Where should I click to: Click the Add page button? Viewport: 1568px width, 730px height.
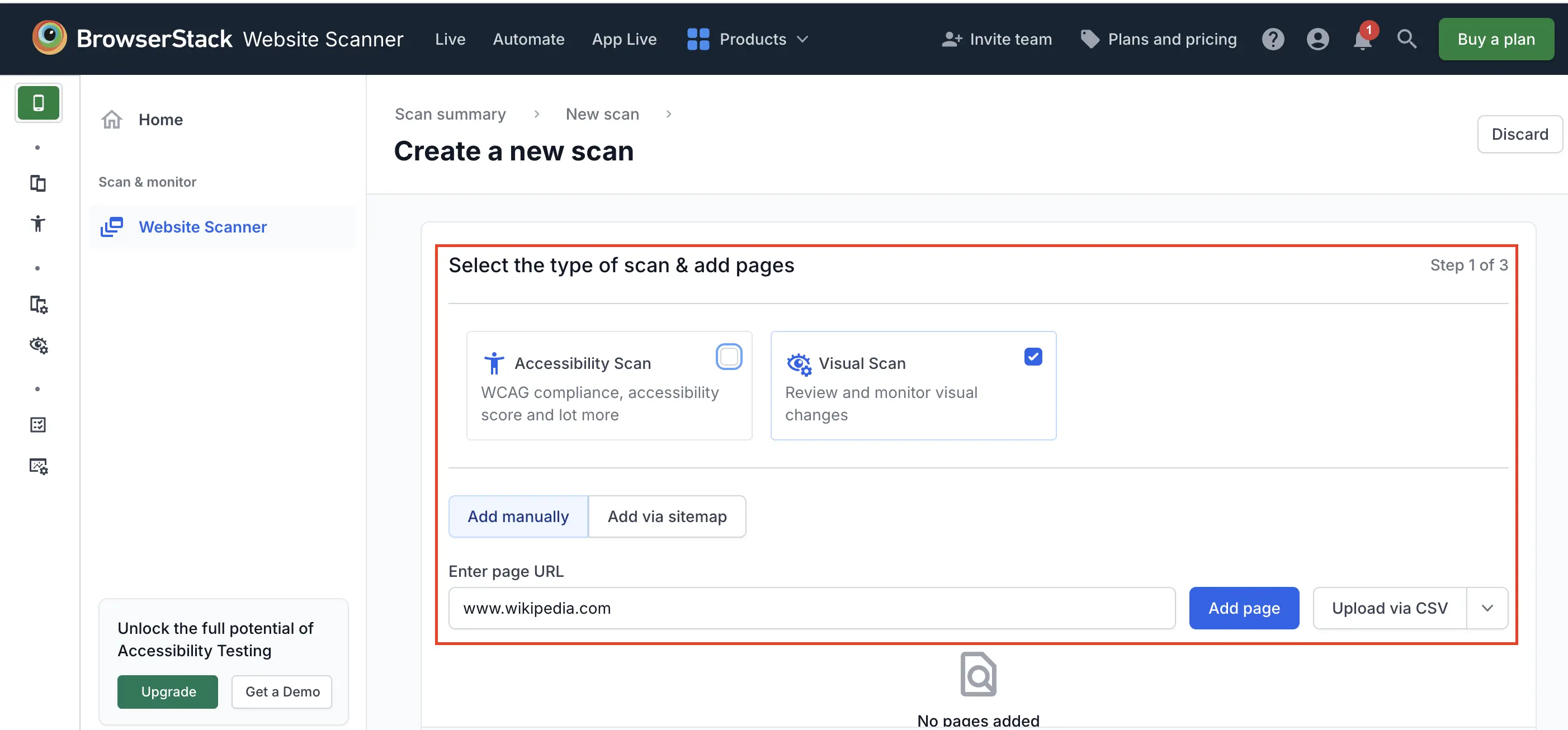pyautogui.click(x=1244, y=608)
